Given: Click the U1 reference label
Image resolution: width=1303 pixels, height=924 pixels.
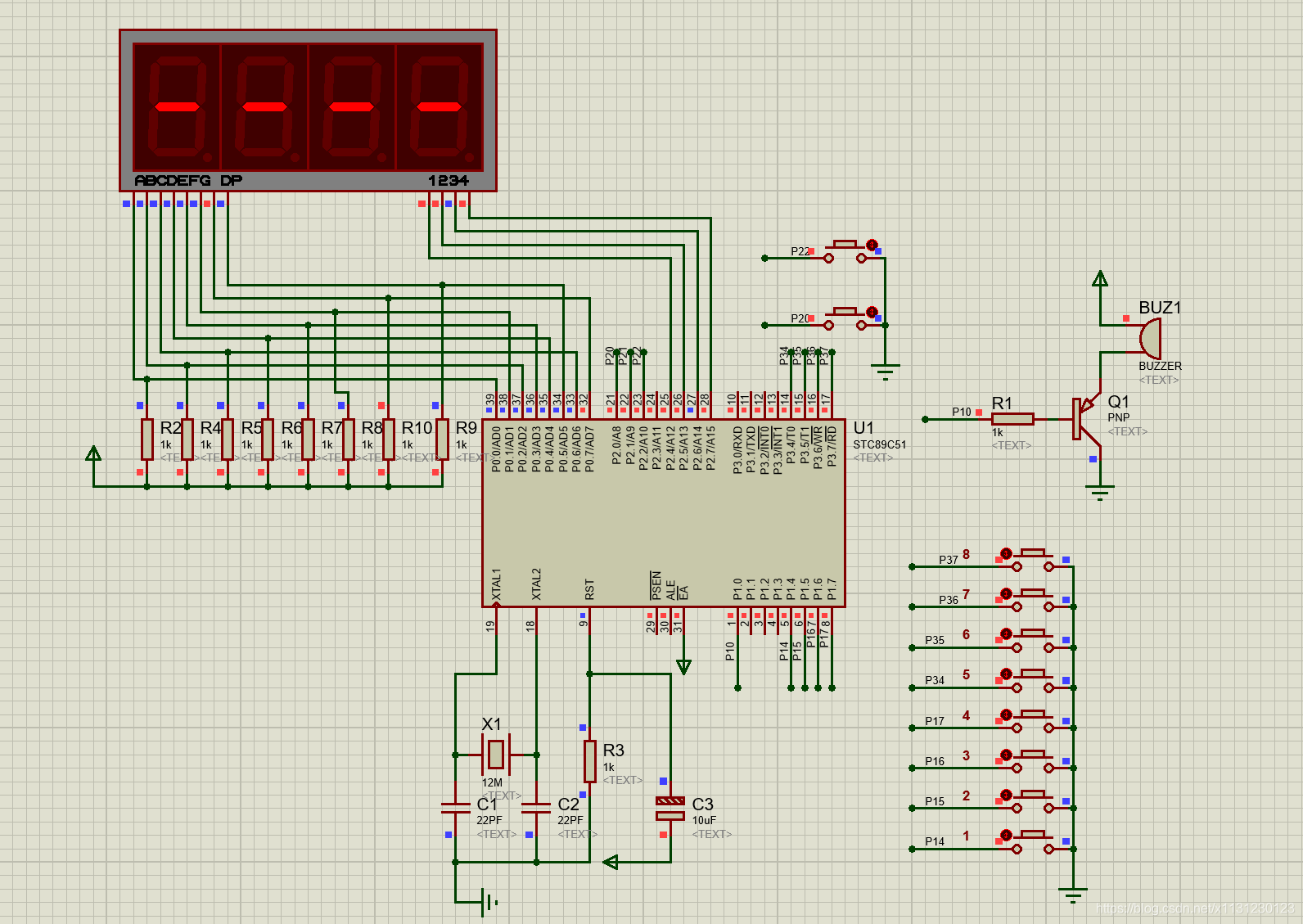Looking at the screenshot, I should point(863,428).
